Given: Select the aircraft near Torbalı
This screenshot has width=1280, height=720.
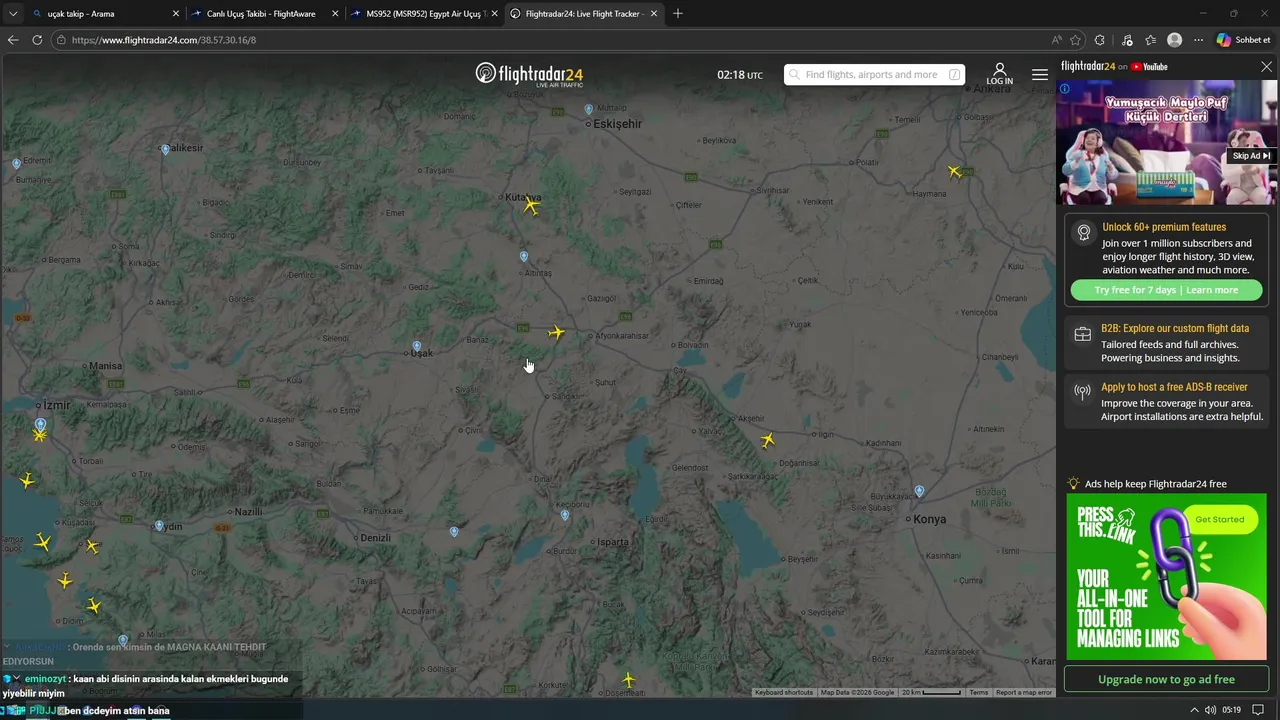Looking at the screenshot, I should click(27, 481).
